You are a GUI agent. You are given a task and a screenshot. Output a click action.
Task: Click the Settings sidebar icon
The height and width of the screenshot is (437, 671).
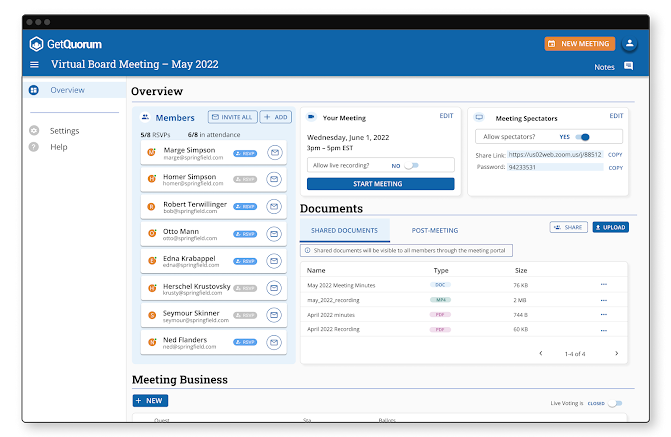pos(34,131)
